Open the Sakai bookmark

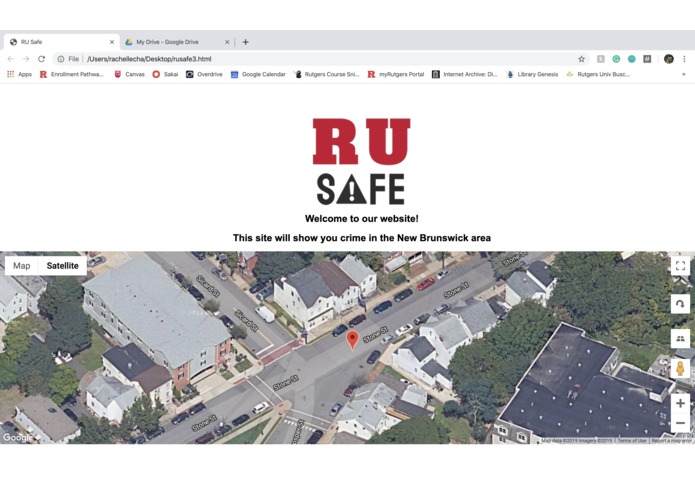coord(165,74)
